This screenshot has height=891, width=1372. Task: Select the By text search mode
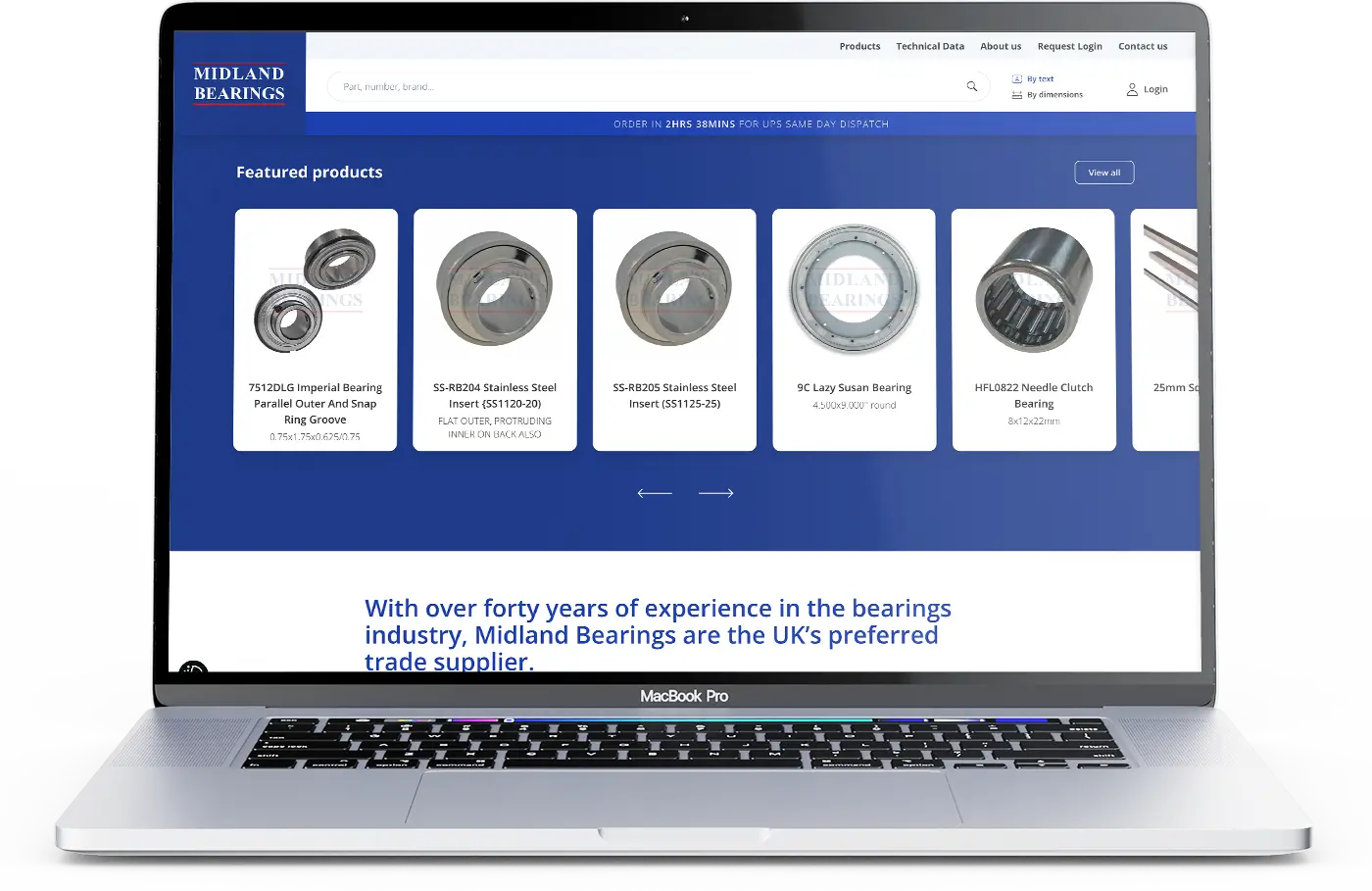click(x=1041, y=78)
